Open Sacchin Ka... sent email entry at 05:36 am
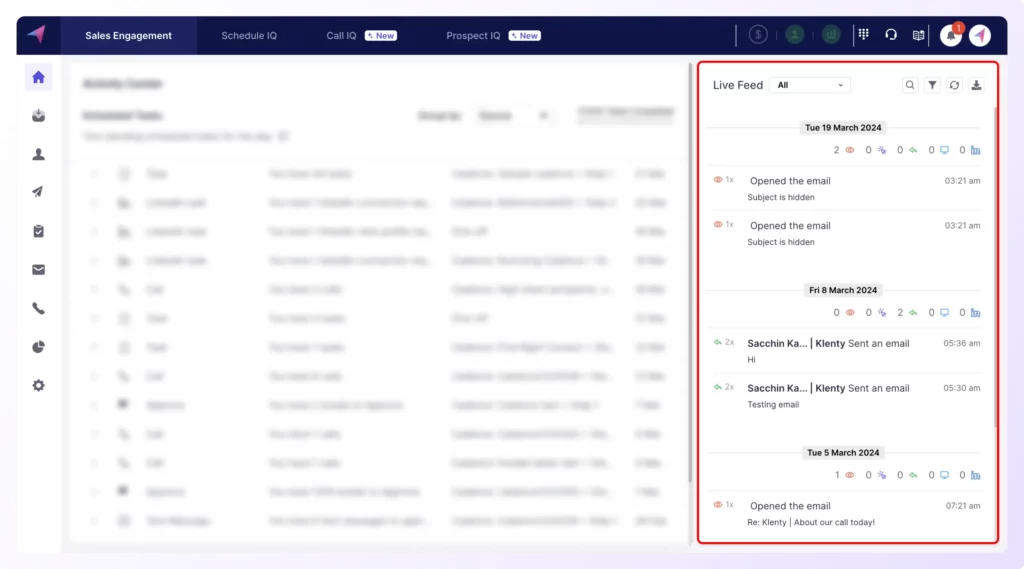Image resolution: width=1024 pixels, height=569 pixels. pyautogui.click(x=846, y=351)
